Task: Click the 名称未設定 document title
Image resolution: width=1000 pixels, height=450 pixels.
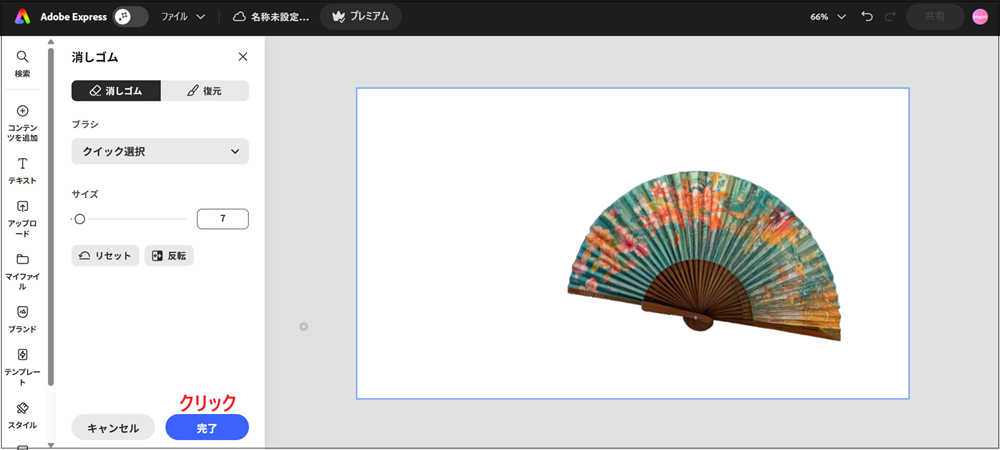Action: pyautogui.click(x=279, y=17)
